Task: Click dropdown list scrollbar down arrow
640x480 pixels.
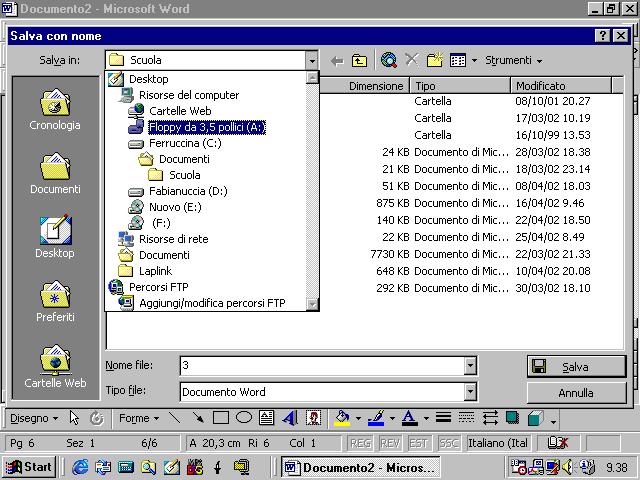Action: (312, 304)
